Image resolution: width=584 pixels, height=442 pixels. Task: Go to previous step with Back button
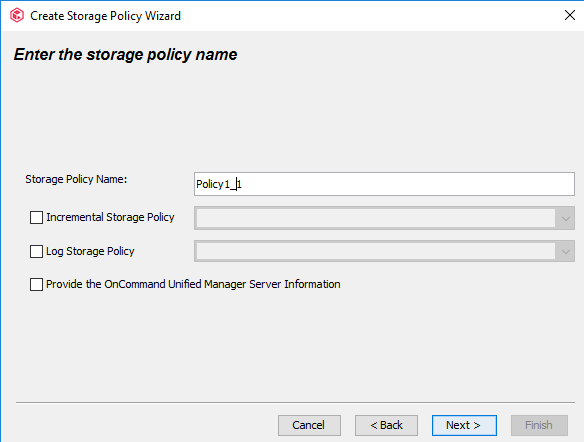pyautogui.click(x=386, y=425)
